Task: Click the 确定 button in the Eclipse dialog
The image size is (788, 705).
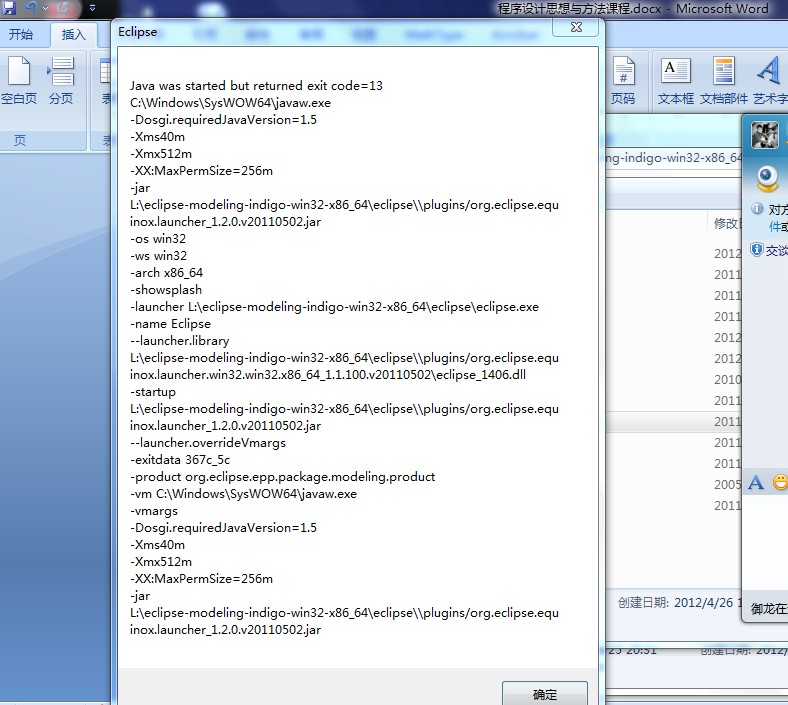Action: point(545,694)
